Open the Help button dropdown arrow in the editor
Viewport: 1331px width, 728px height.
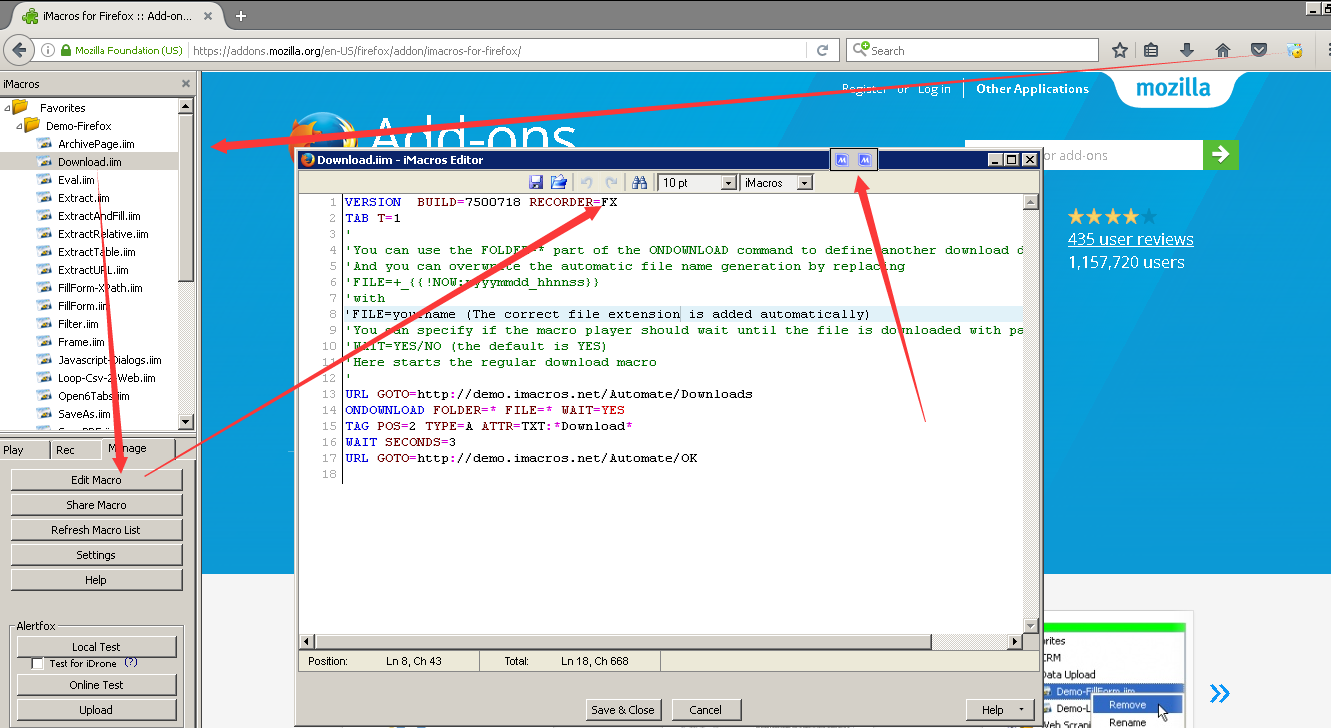point(1021,710)
